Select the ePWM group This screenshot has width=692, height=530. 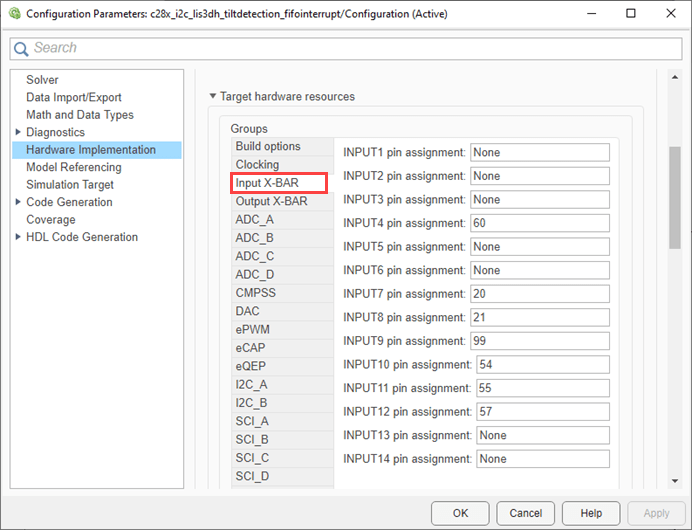coord(252,329)
